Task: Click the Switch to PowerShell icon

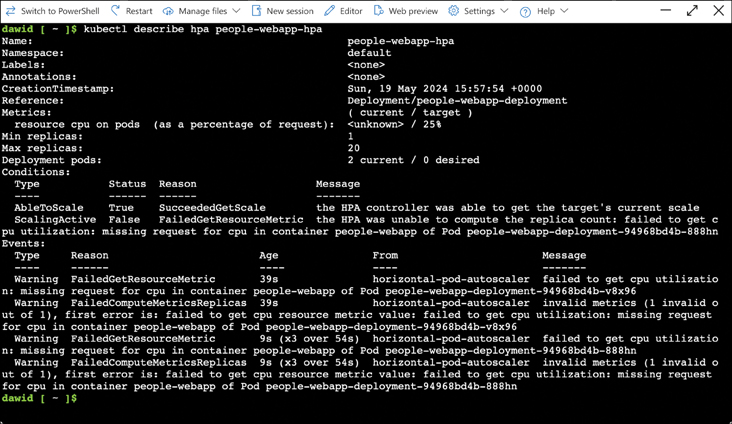Action: [11, 11]
